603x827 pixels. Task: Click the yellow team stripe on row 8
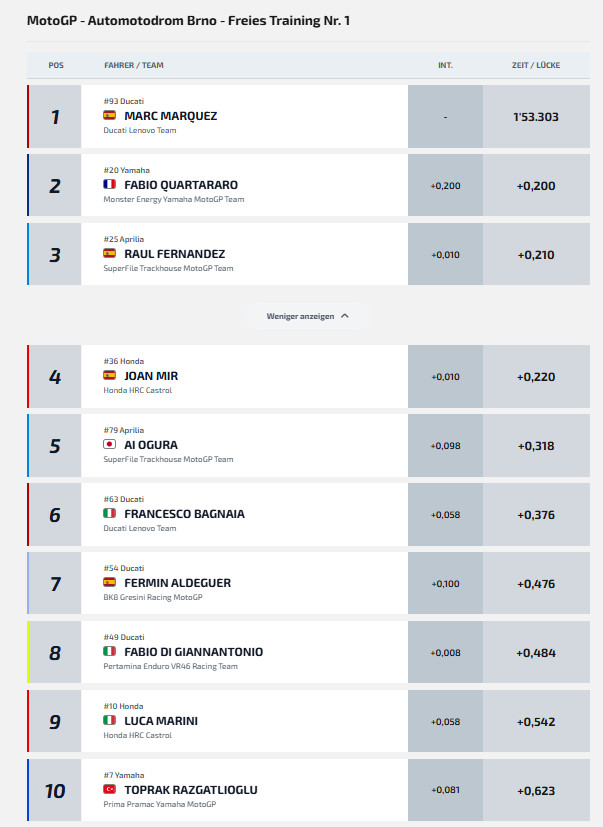click(28, 652)
